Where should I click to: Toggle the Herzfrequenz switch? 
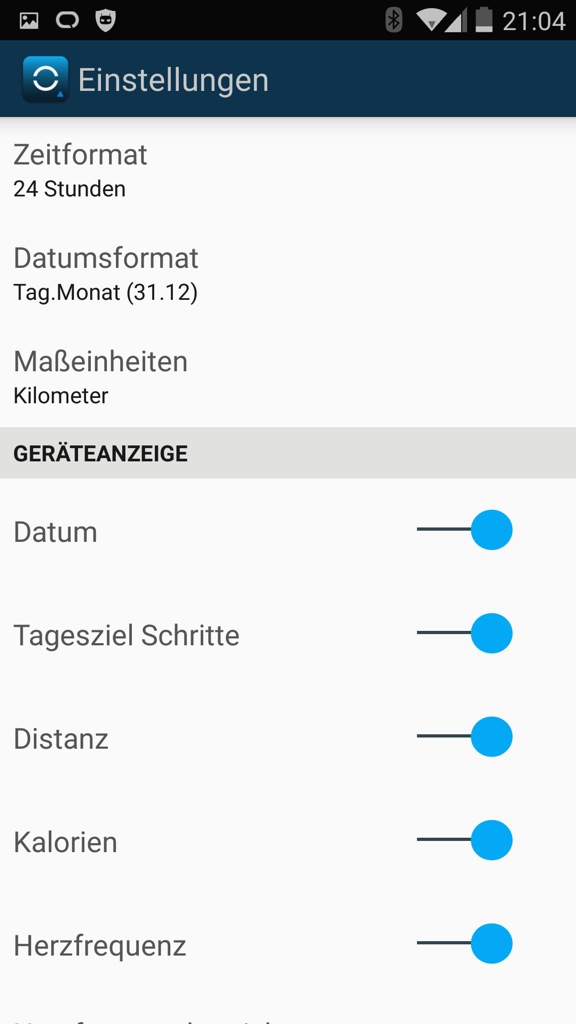tap(464, 944)
